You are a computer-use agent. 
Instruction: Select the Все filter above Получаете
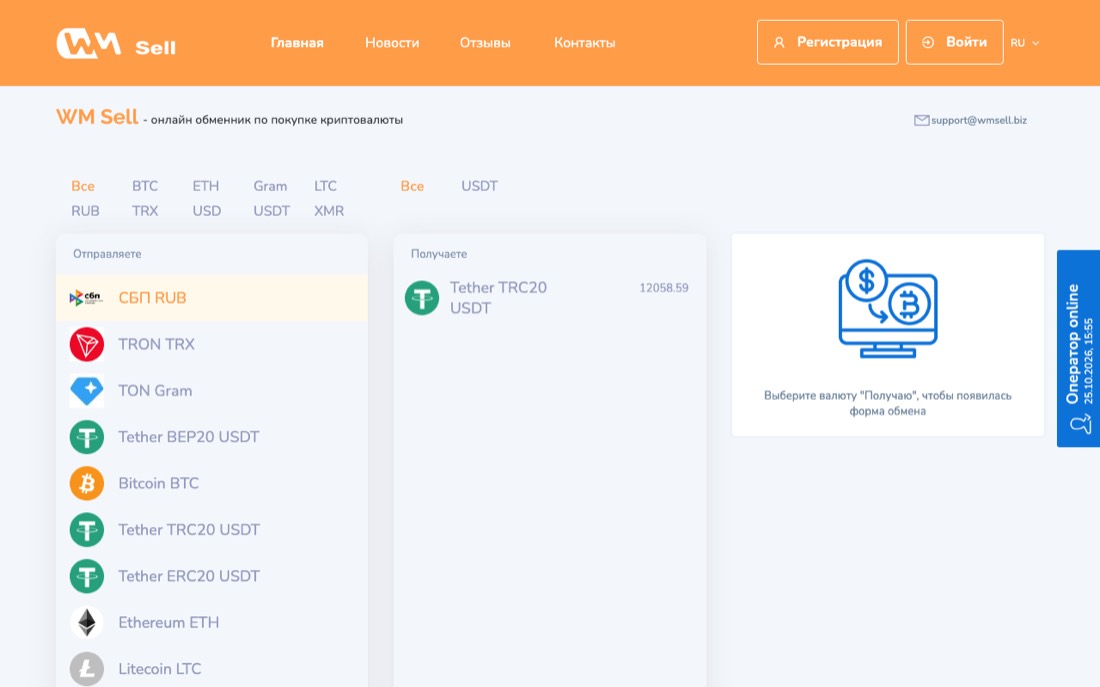pyautogui.click(x=412, y=186)
